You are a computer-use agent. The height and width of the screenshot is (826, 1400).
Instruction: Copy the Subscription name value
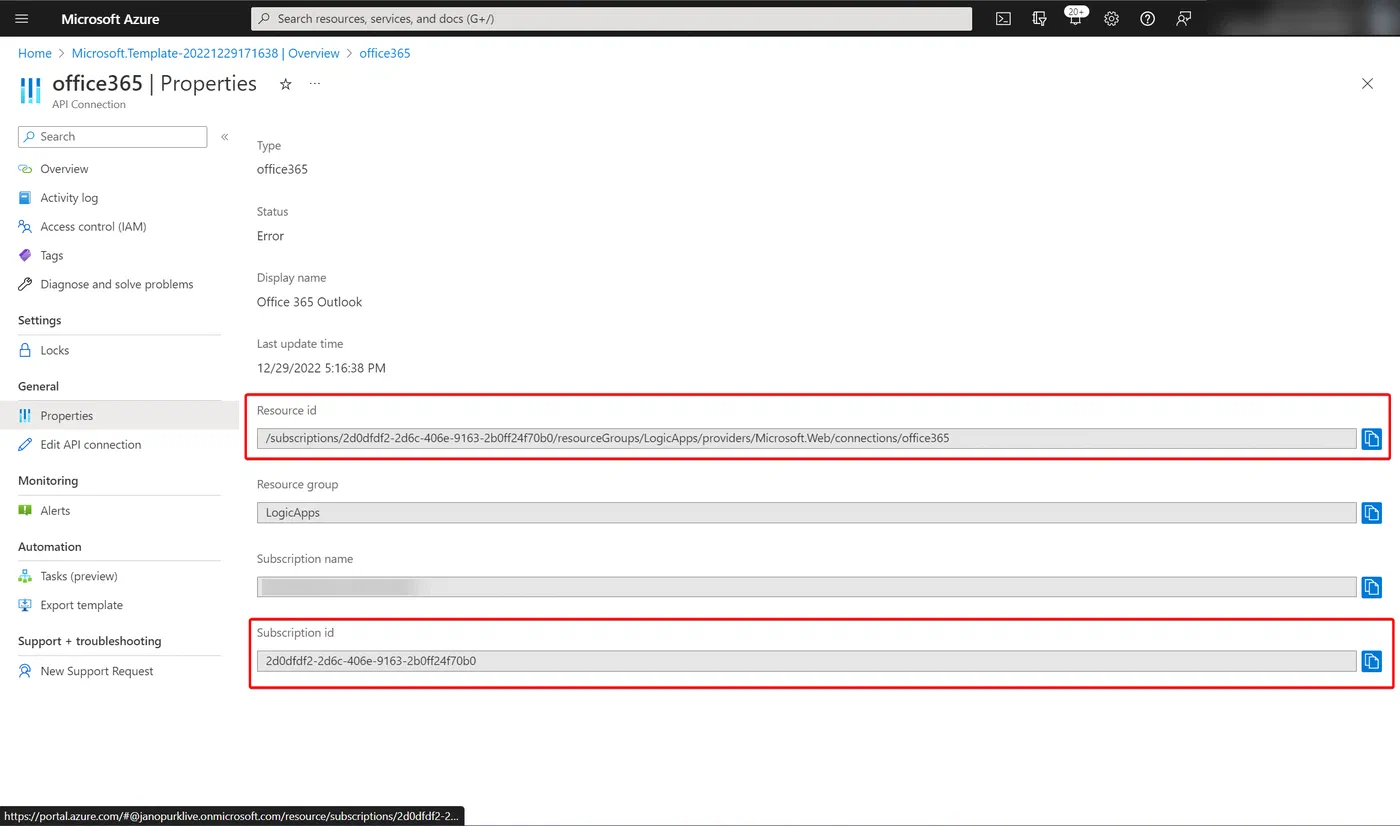[x=1372, y=587]
